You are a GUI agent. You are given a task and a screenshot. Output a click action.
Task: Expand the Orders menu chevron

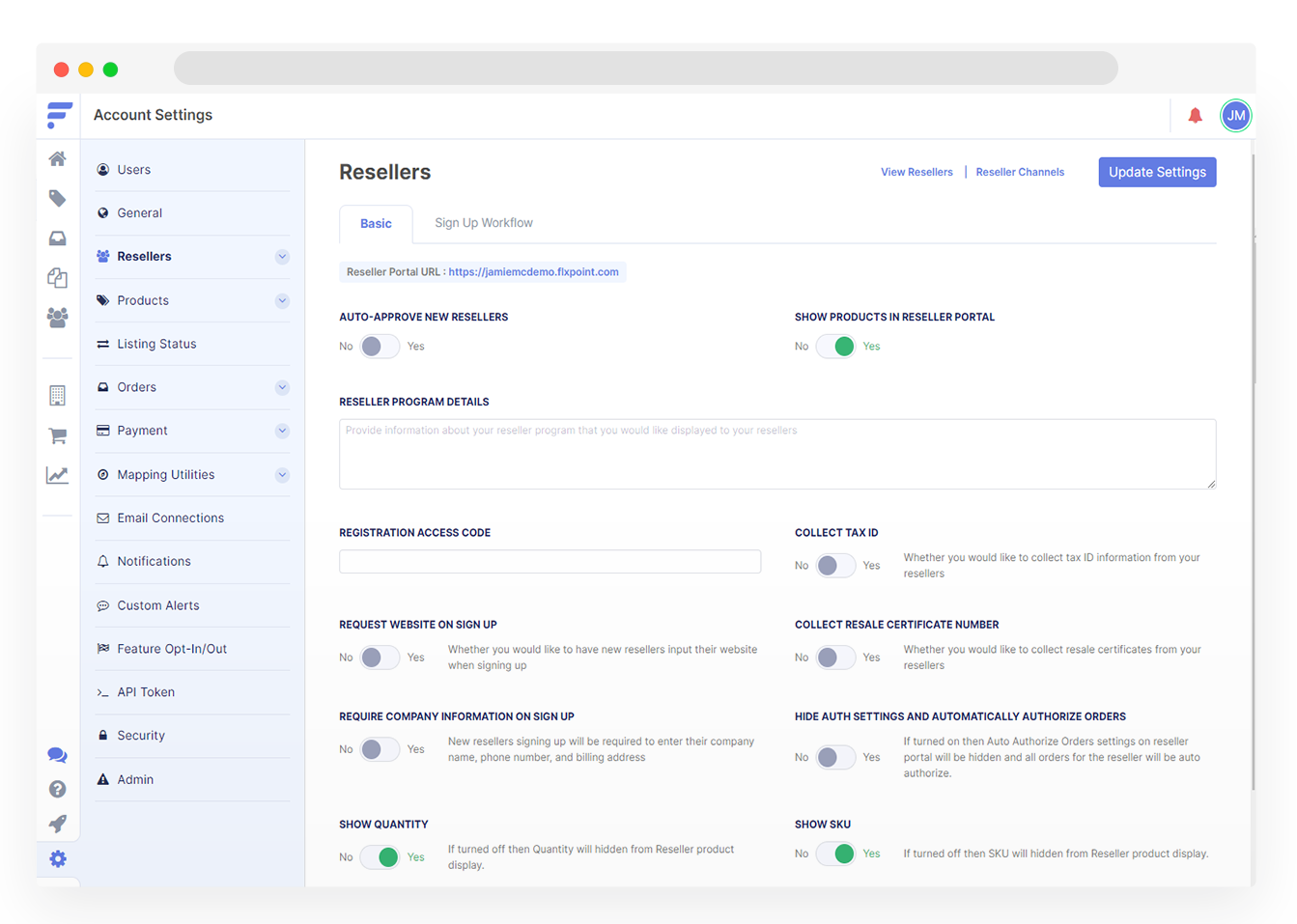[x=282, y=388]
